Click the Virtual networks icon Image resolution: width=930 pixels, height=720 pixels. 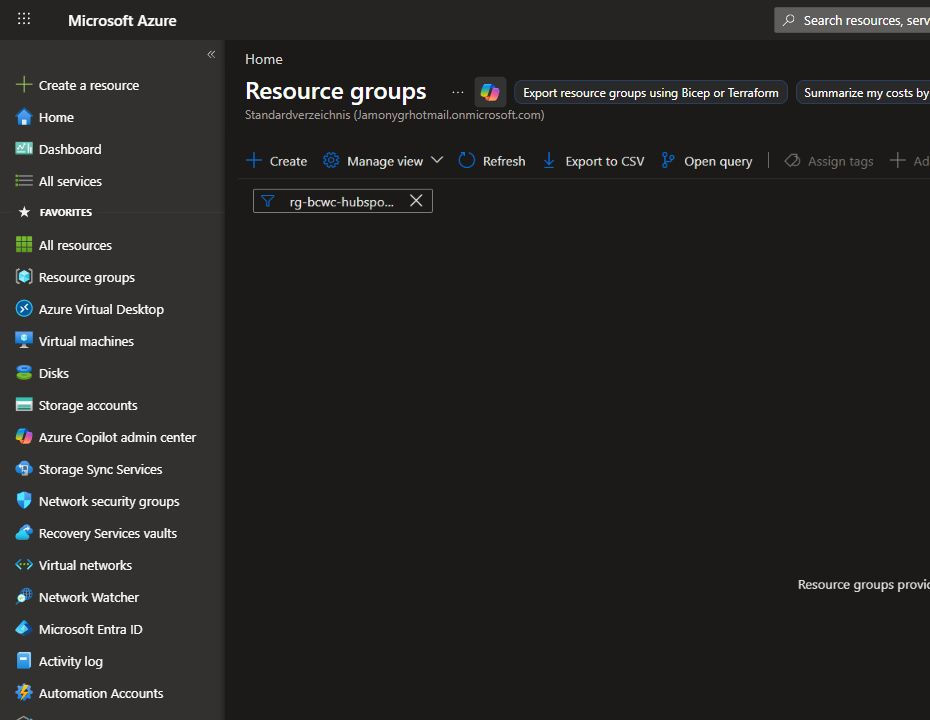coord(24,565)
